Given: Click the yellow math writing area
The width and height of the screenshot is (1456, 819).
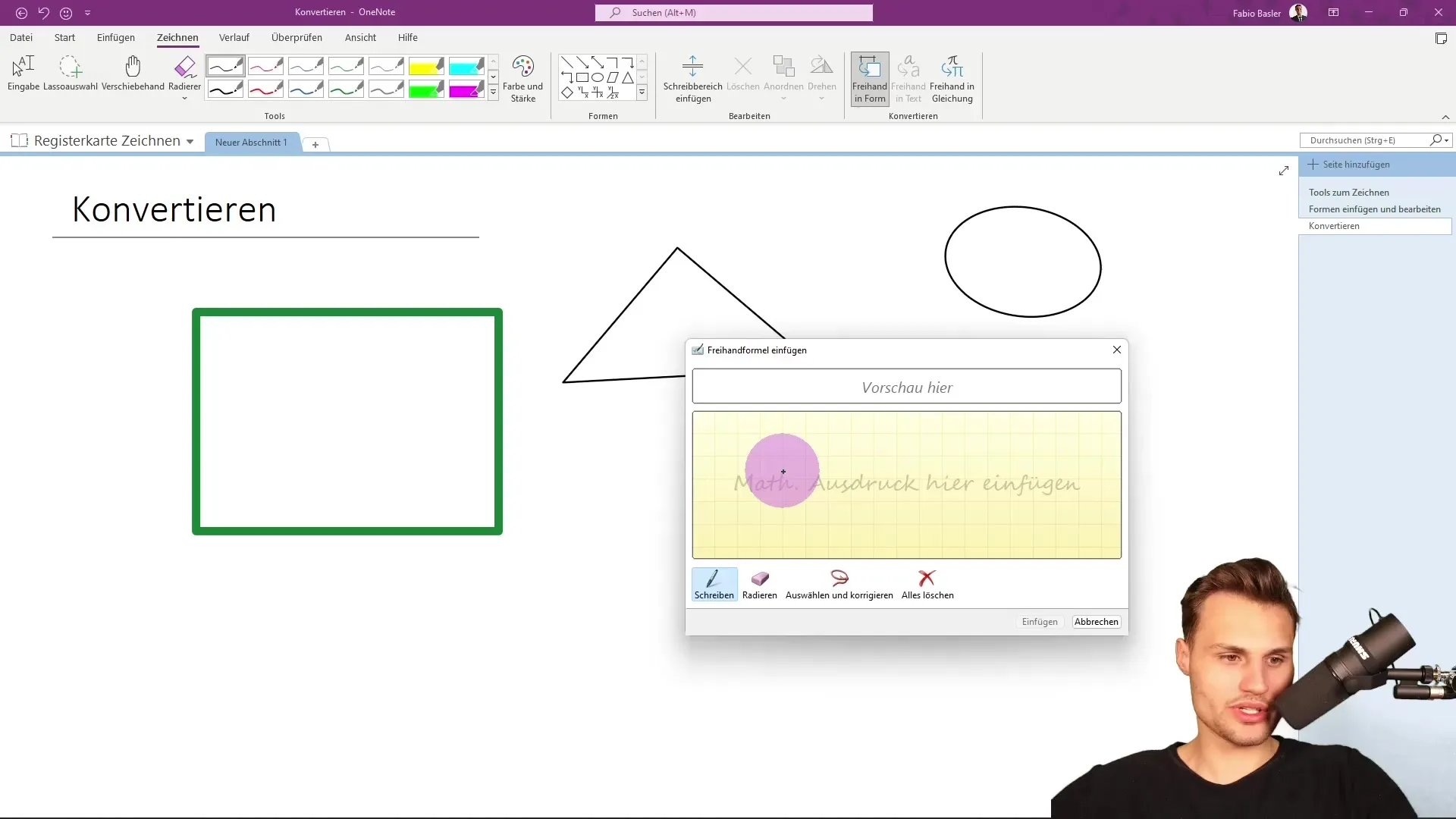Looking at the screenshot, I should click(x=906, y=485).
